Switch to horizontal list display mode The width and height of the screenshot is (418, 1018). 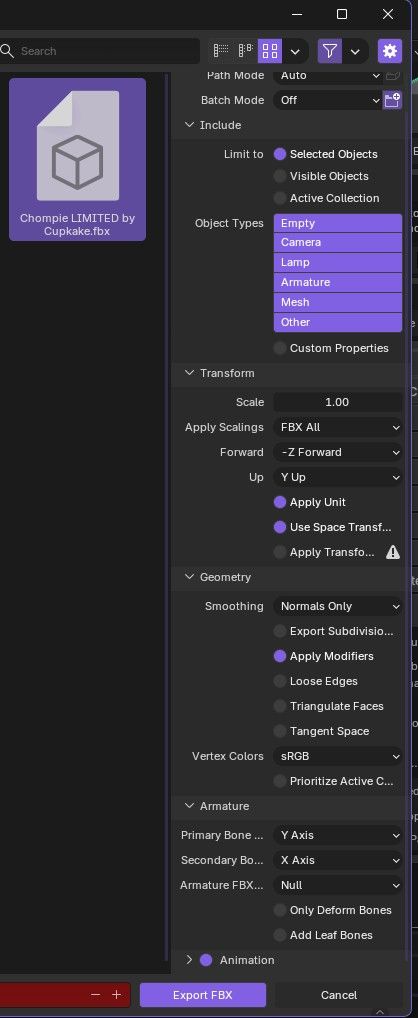(245, 51)
